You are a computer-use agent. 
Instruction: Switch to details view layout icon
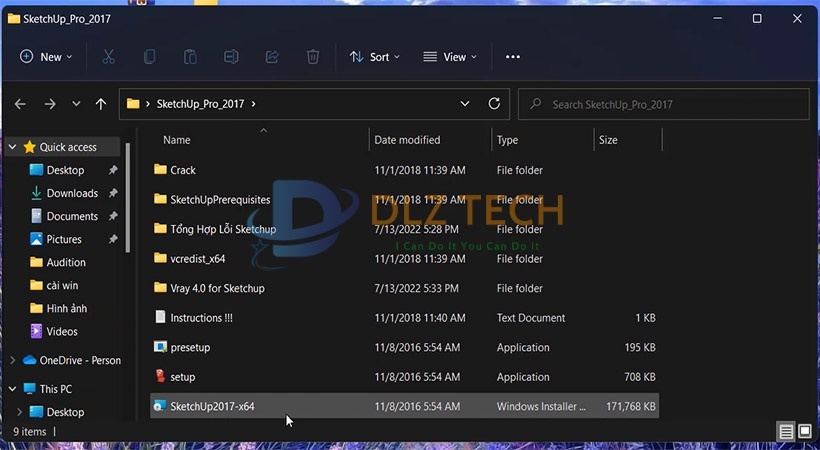click(786, 432)
